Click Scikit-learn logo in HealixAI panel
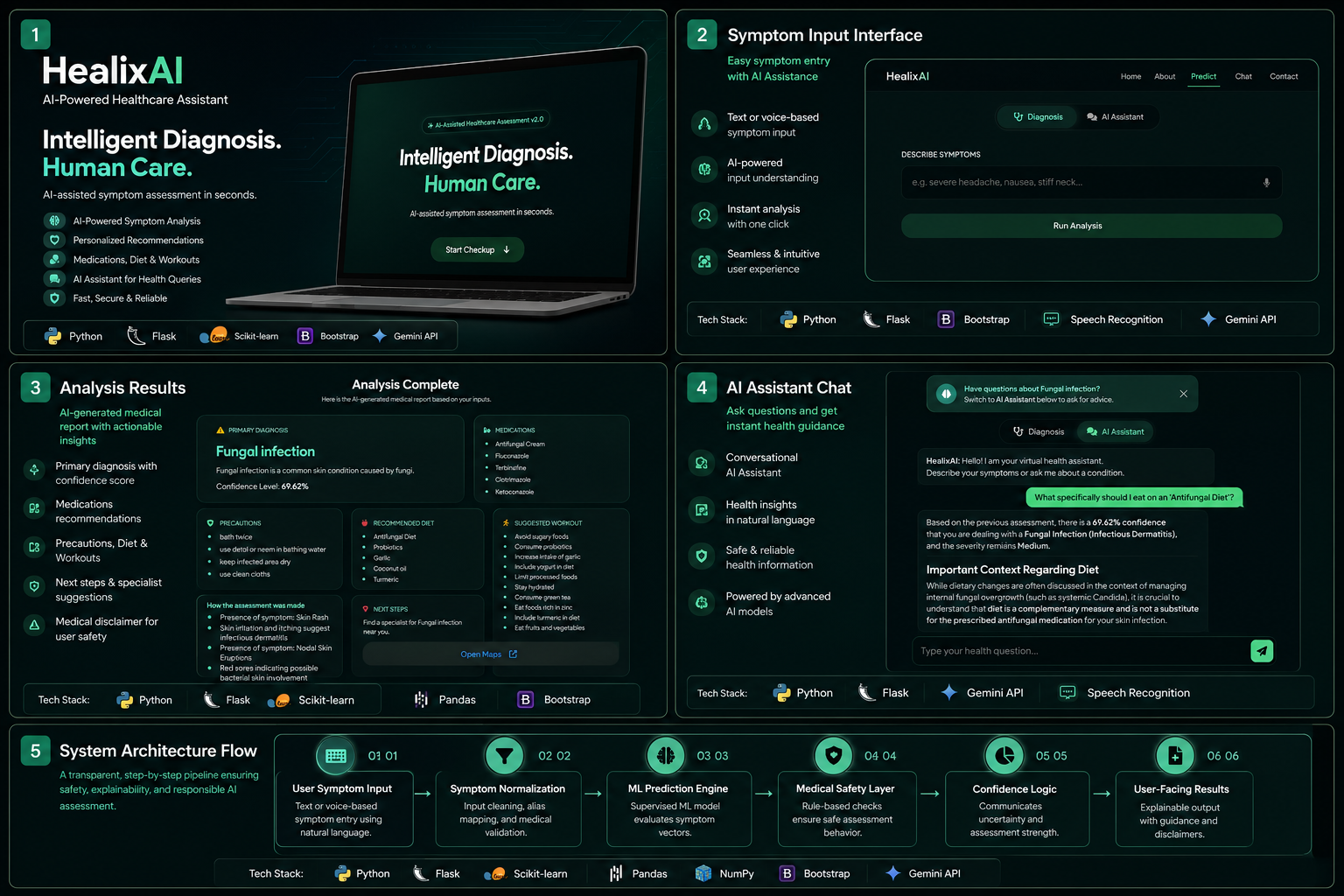 pyautogui.click(x=213, y=335)
